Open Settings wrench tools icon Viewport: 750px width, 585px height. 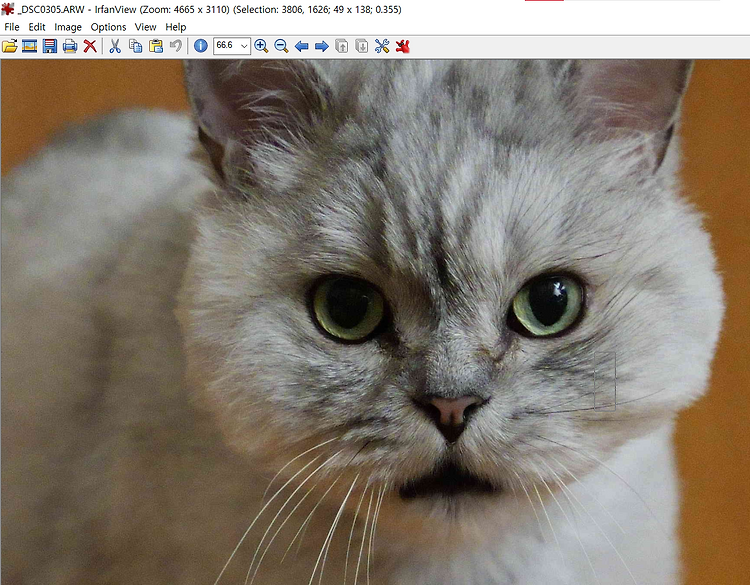382,46
